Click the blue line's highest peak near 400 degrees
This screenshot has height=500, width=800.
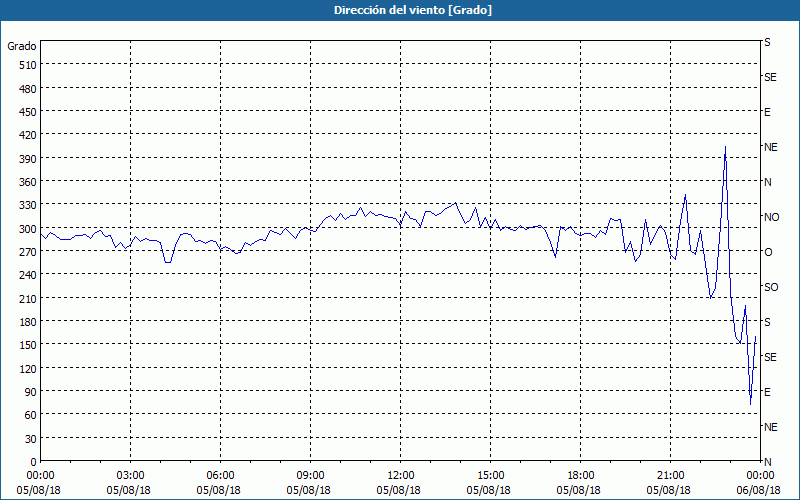[x=725, y=147]
